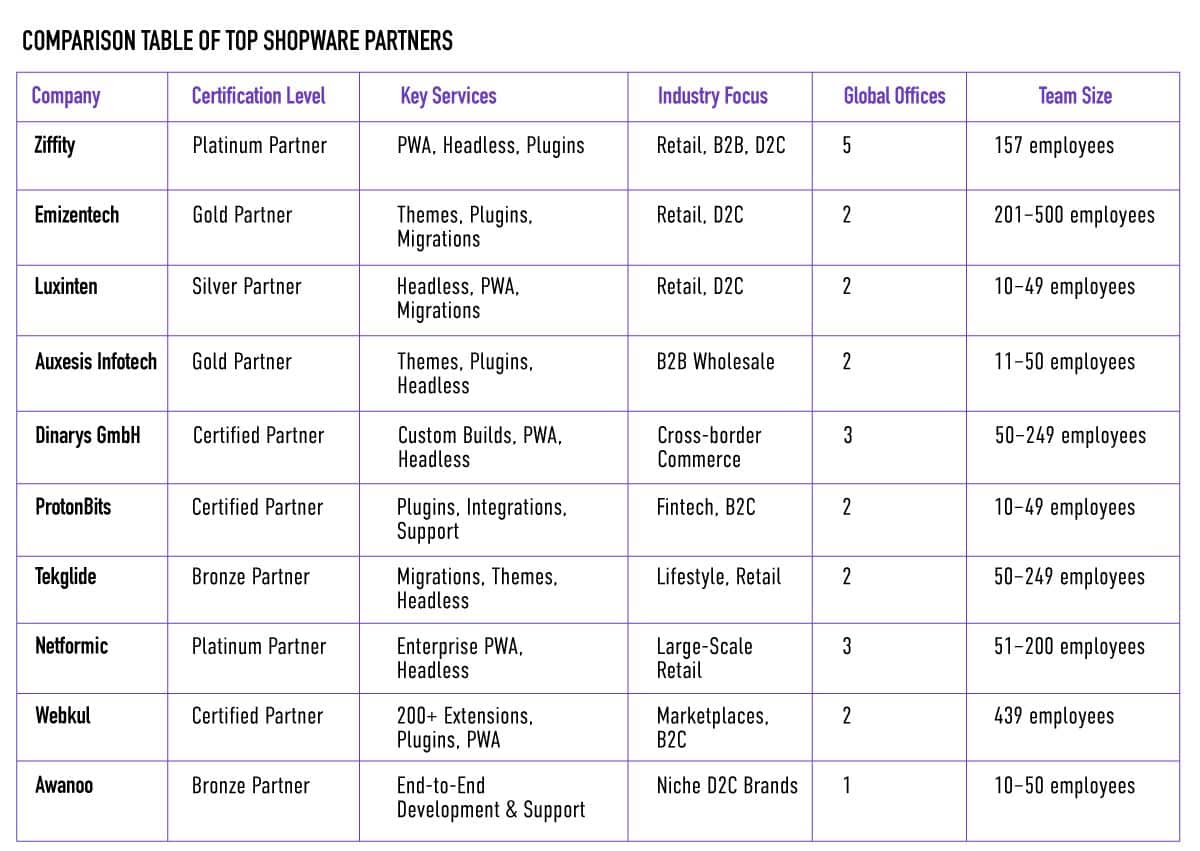Viewport: 1200px width, 851px height.
Task: Click the Team Size column header
Action: (x=1075, y=96)
